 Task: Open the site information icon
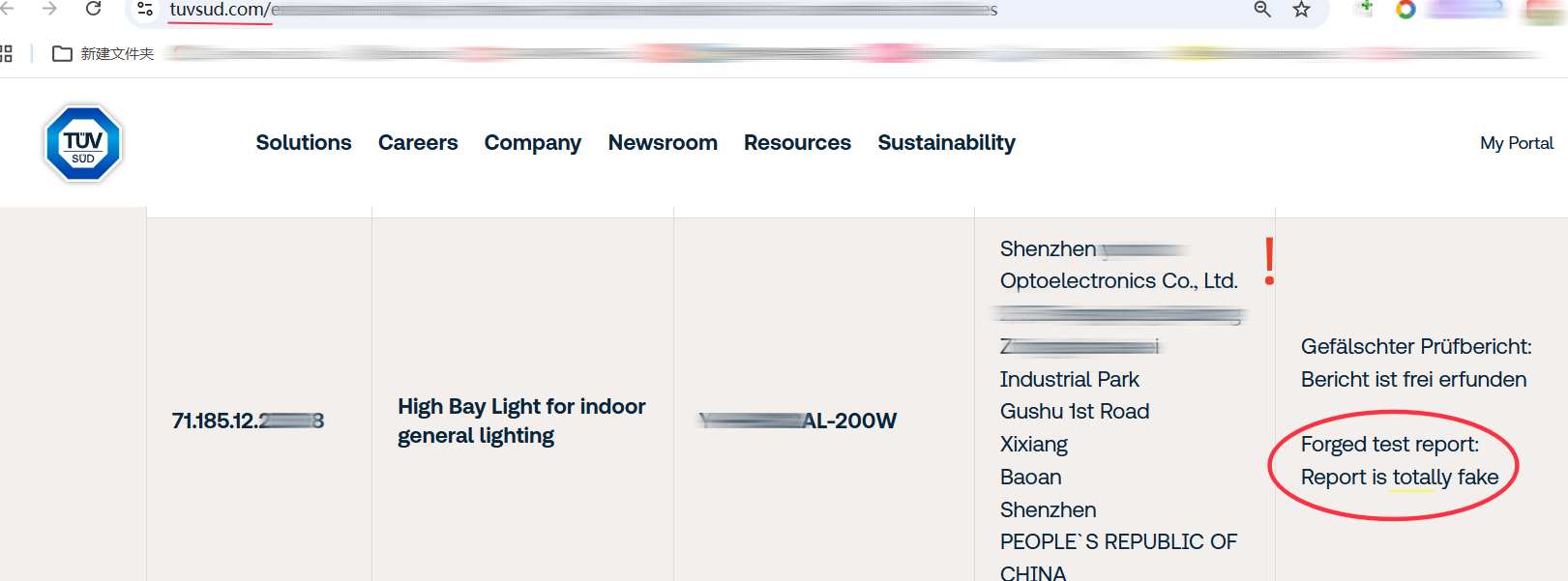click(x=145, y=9)
